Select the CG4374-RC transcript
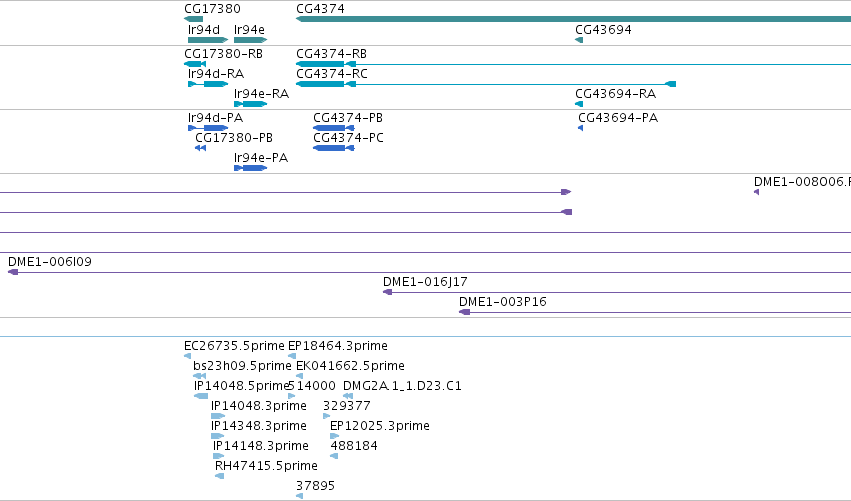This screenshot has width=851, height=501. pyautogui.click(x=486, y=84)
